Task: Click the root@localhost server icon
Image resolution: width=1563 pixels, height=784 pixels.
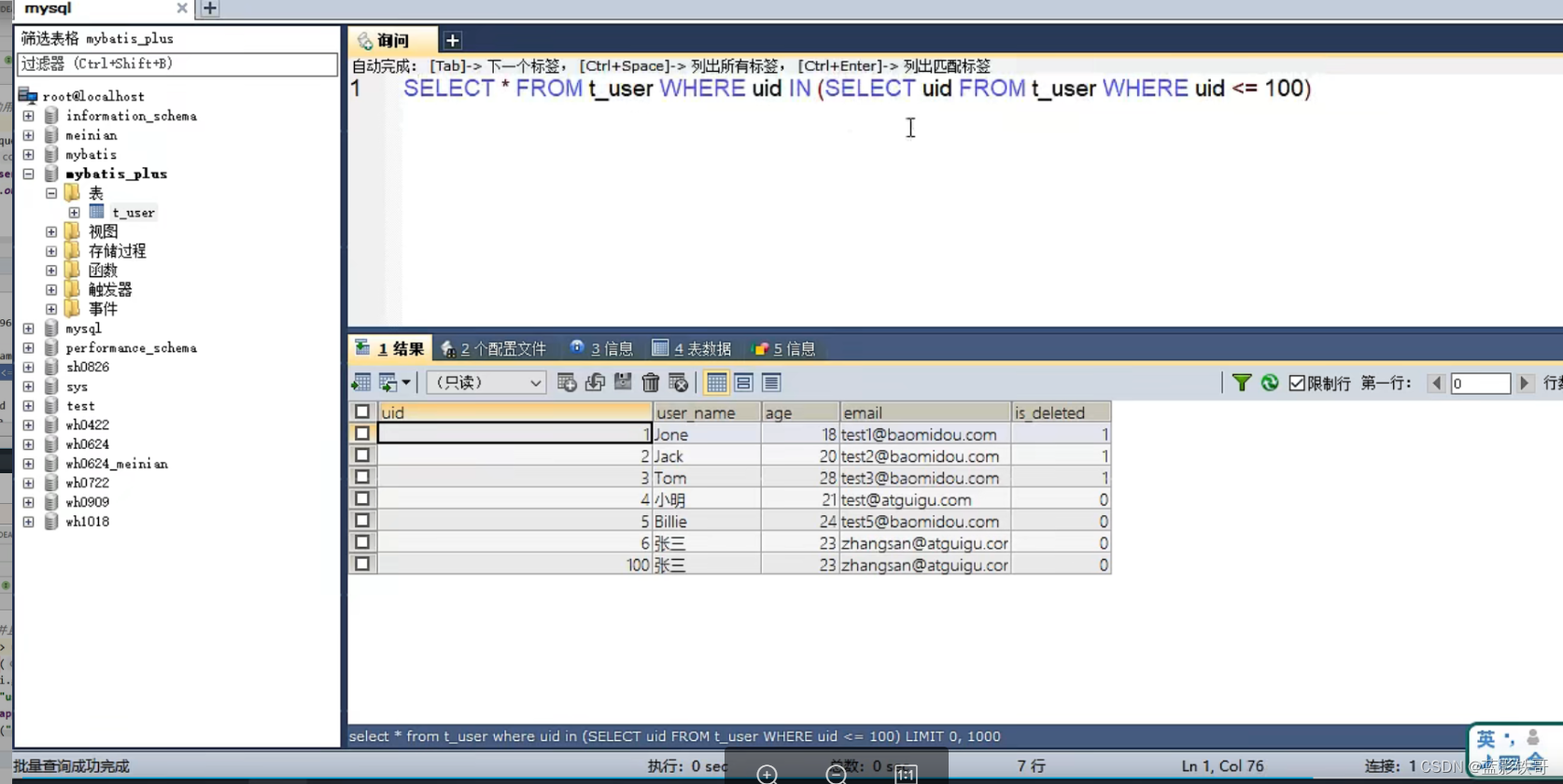Action: coord(28,95)
